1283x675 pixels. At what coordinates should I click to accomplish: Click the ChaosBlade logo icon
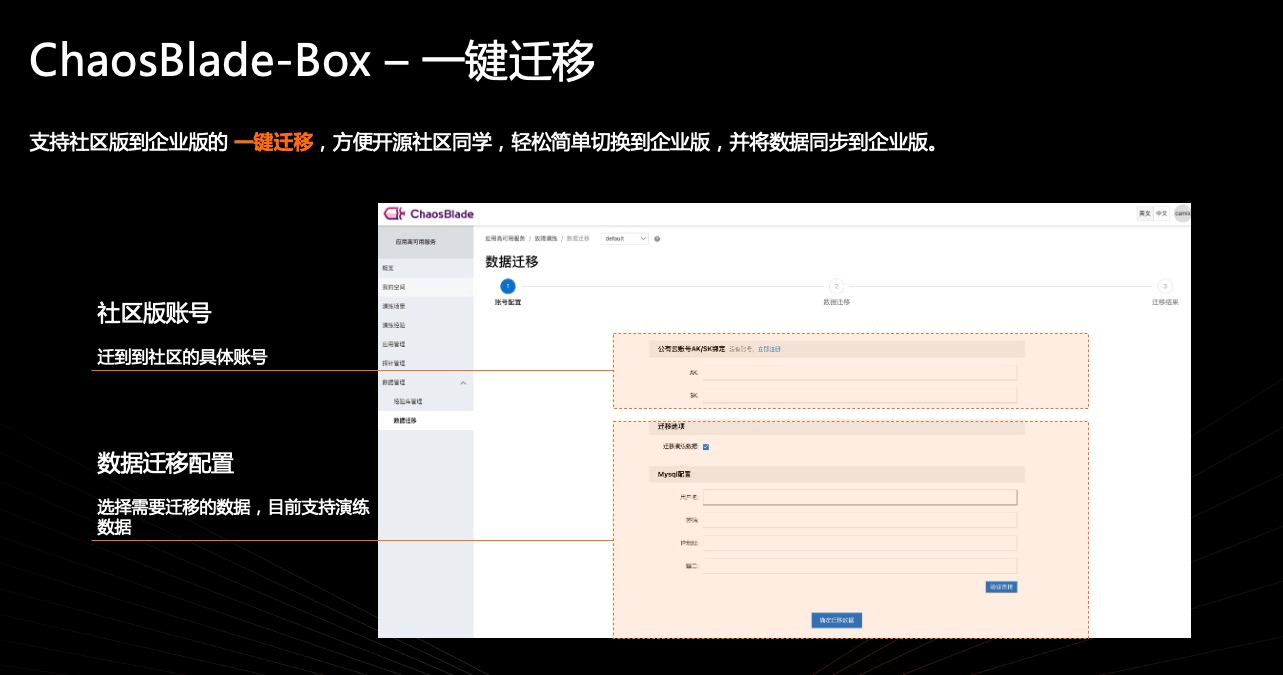point(394,214)
